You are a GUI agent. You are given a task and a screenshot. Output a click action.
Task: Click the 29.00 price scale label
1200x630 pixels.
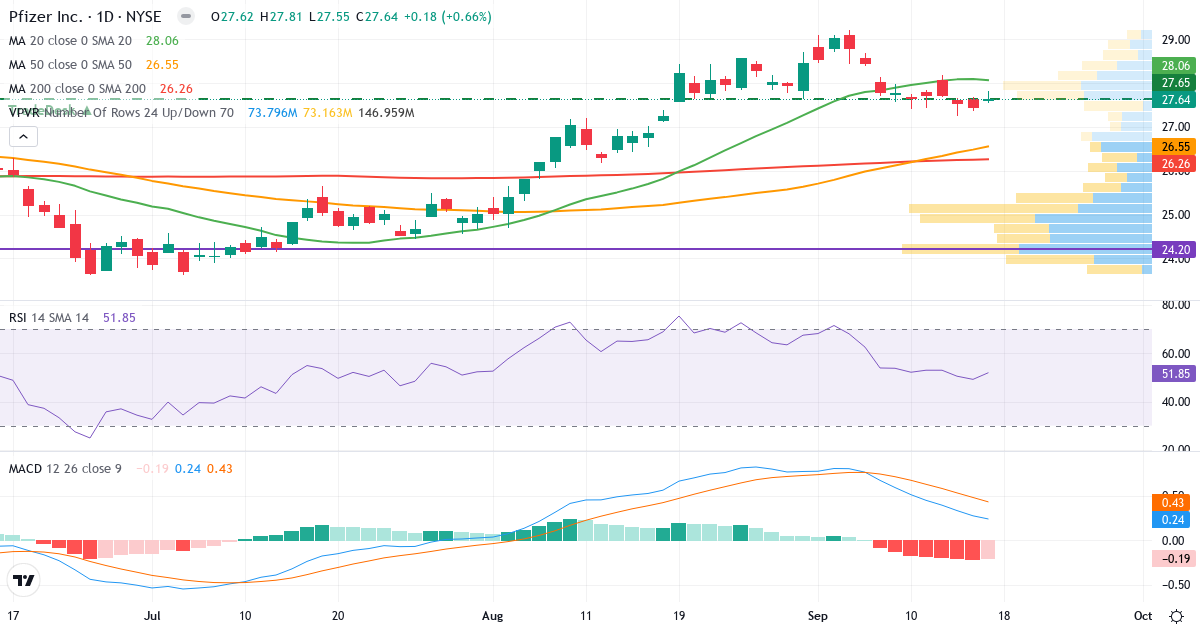point(1175,38)
